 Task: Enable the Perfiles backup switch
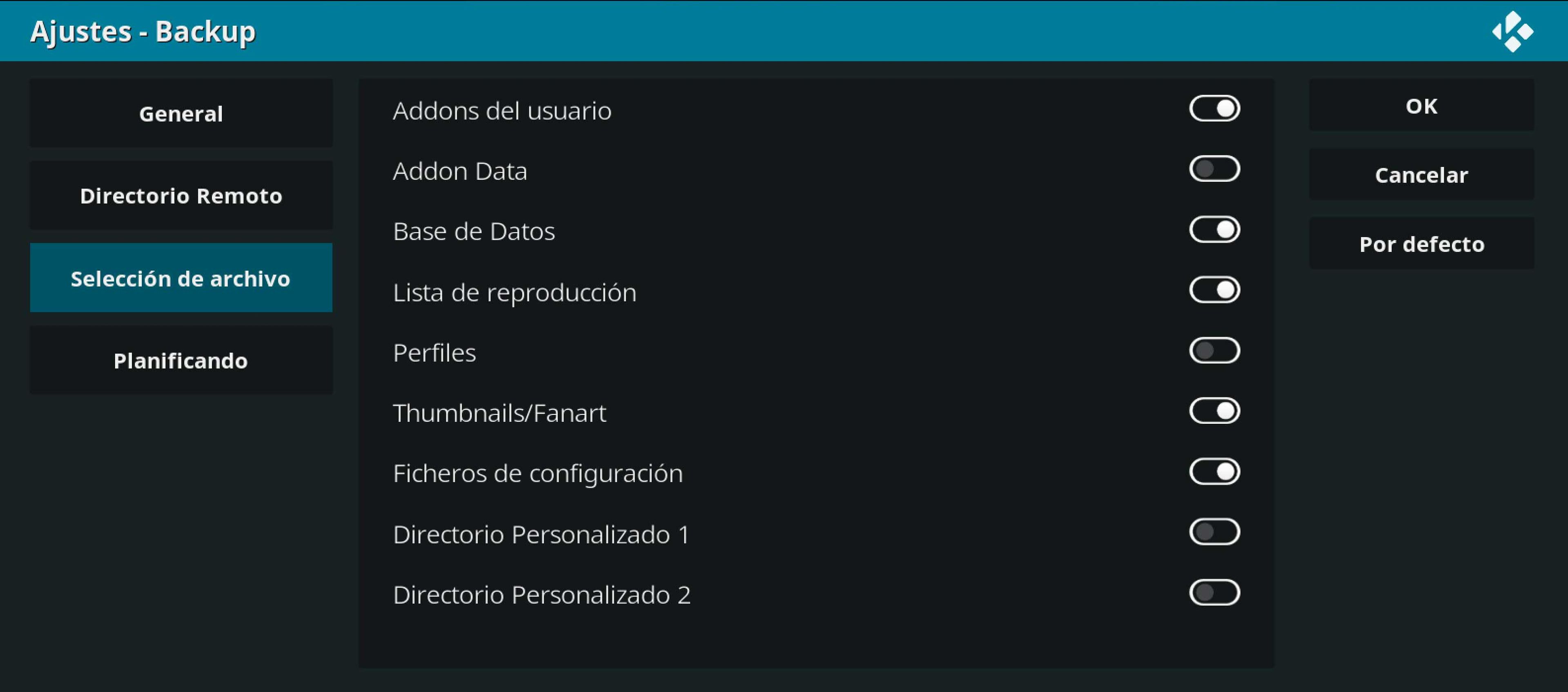(1215, 351)
